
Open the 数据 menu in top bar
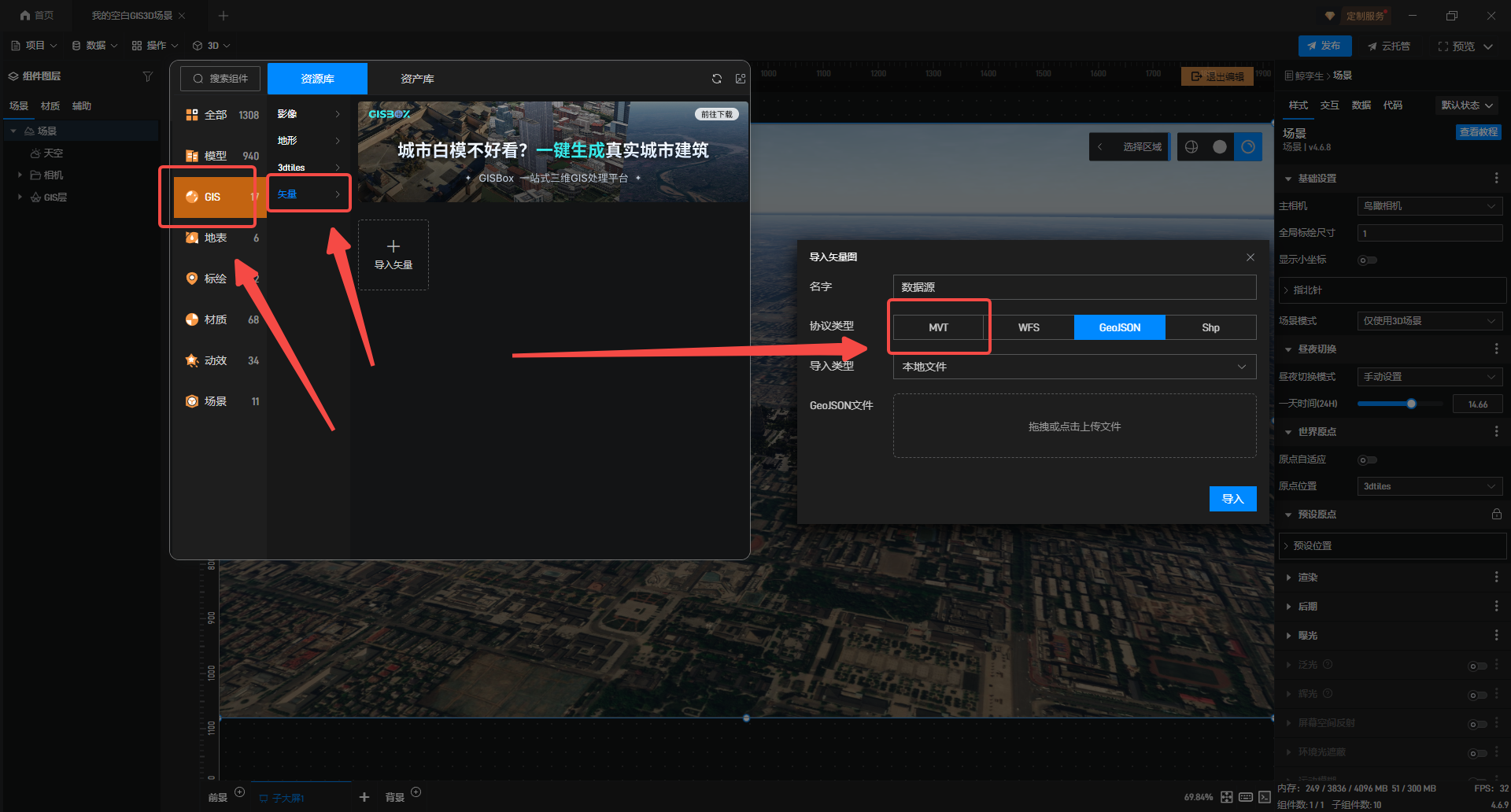[x=94, y=46]
